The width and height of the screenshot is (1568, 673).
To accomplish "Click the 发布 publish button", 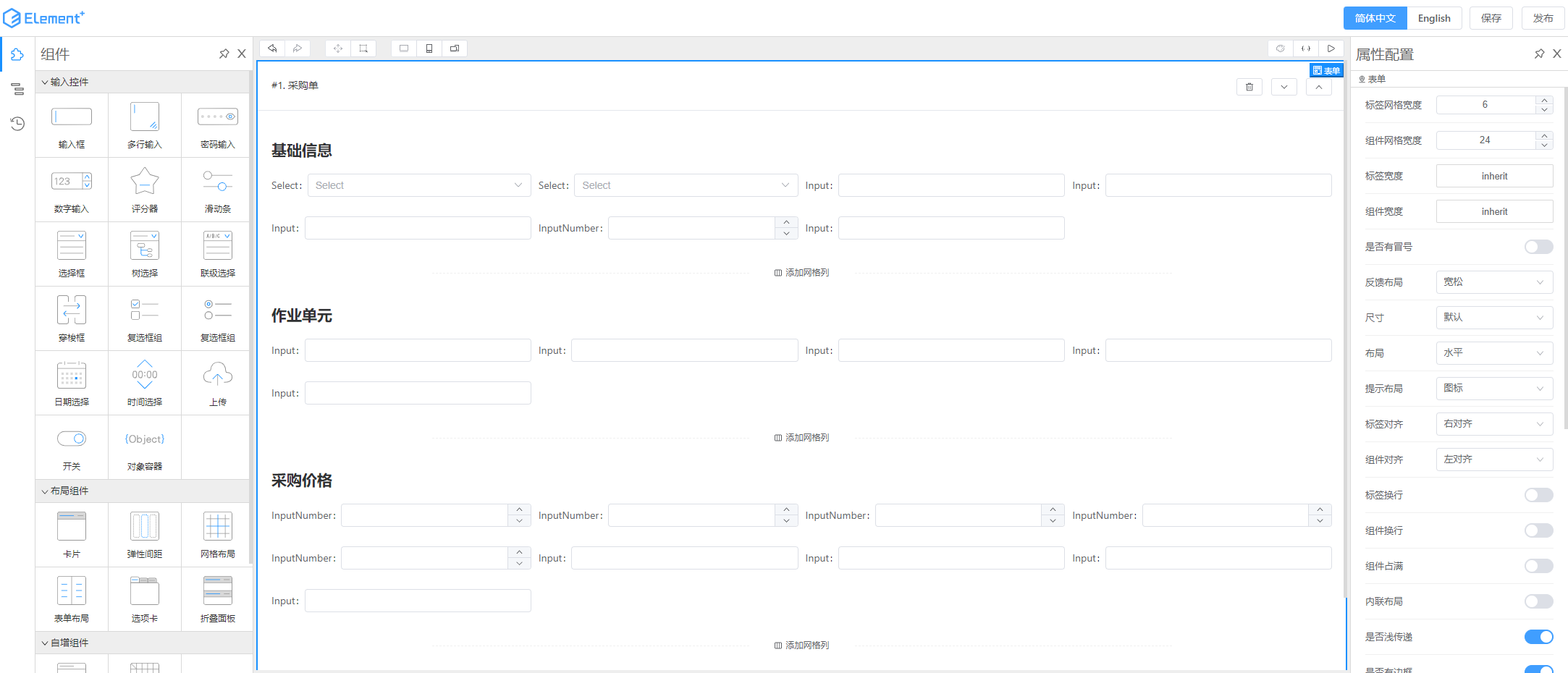I will 1543,18.
